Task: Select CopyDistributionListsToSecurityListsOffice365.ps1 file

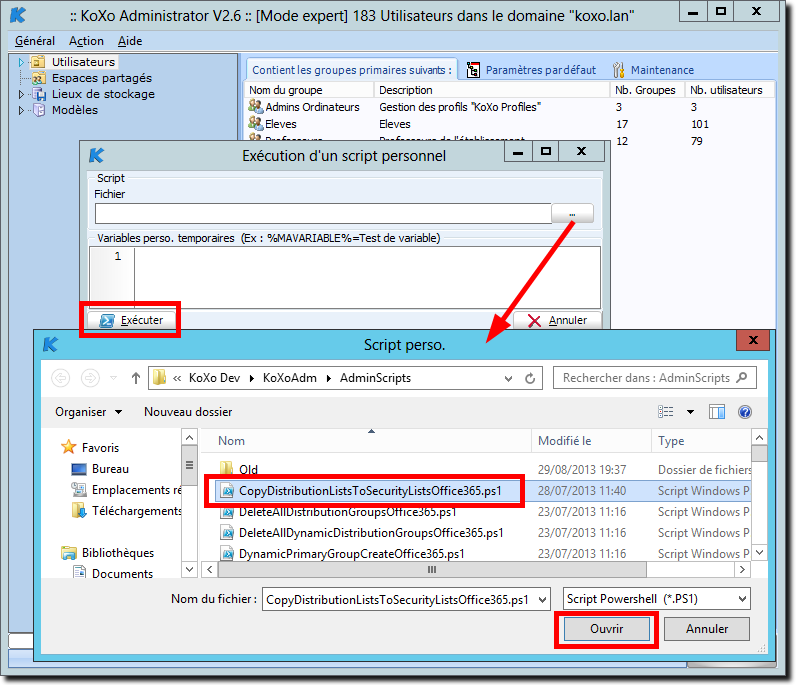Action: (x=370, y=491)
